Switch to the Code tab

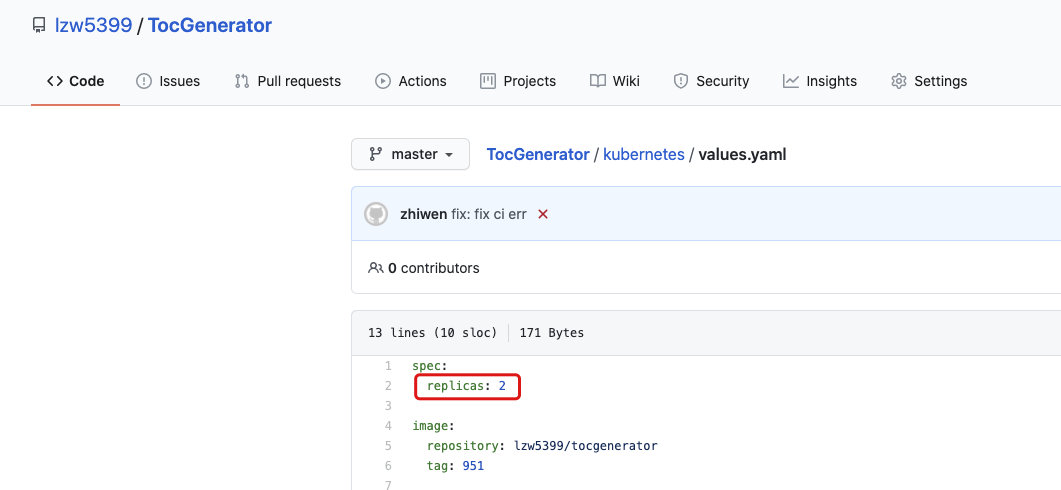pyautogui.click(x=75, y=81)
